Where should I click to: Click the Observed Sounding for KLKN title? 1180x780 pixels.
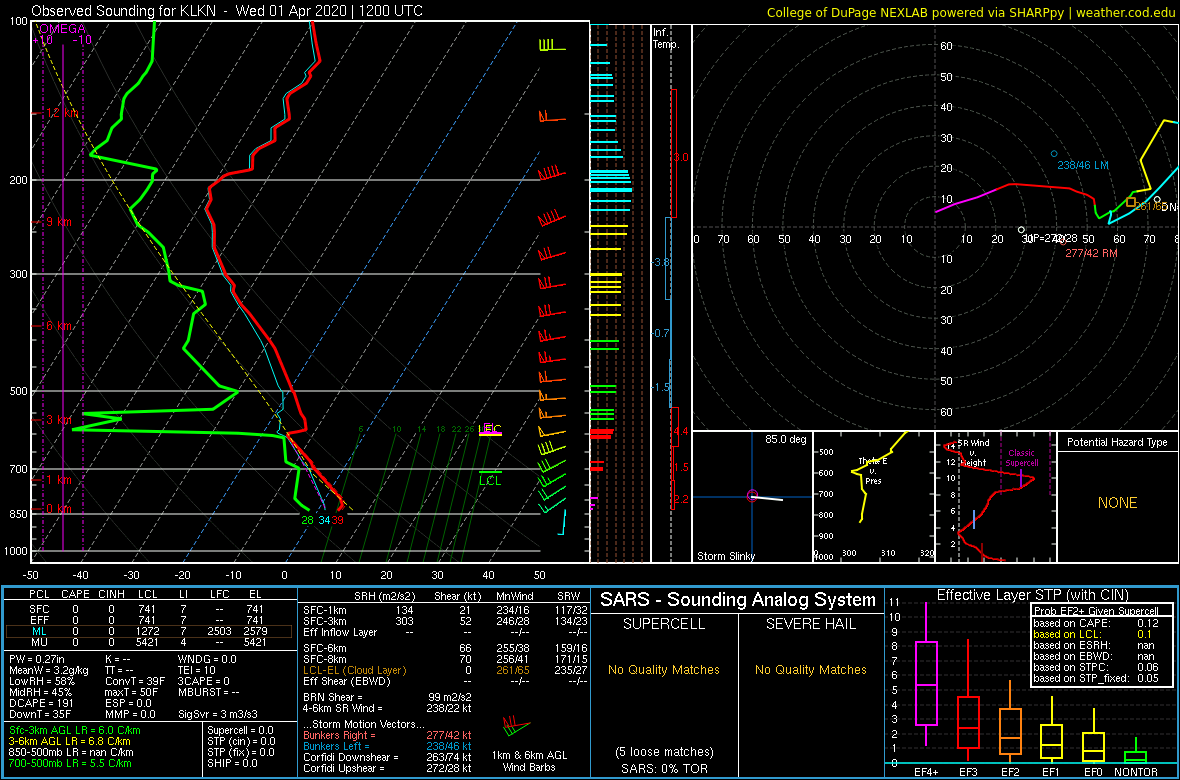point(227,11)
